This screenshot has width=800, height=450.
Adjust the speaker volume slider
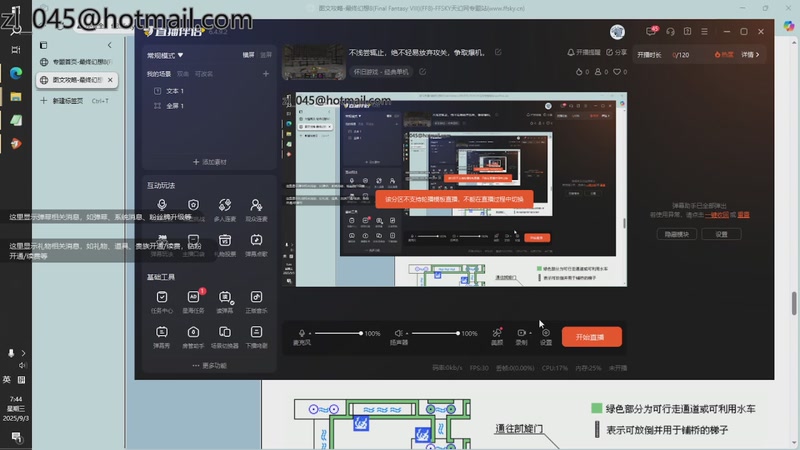(435, 333)
